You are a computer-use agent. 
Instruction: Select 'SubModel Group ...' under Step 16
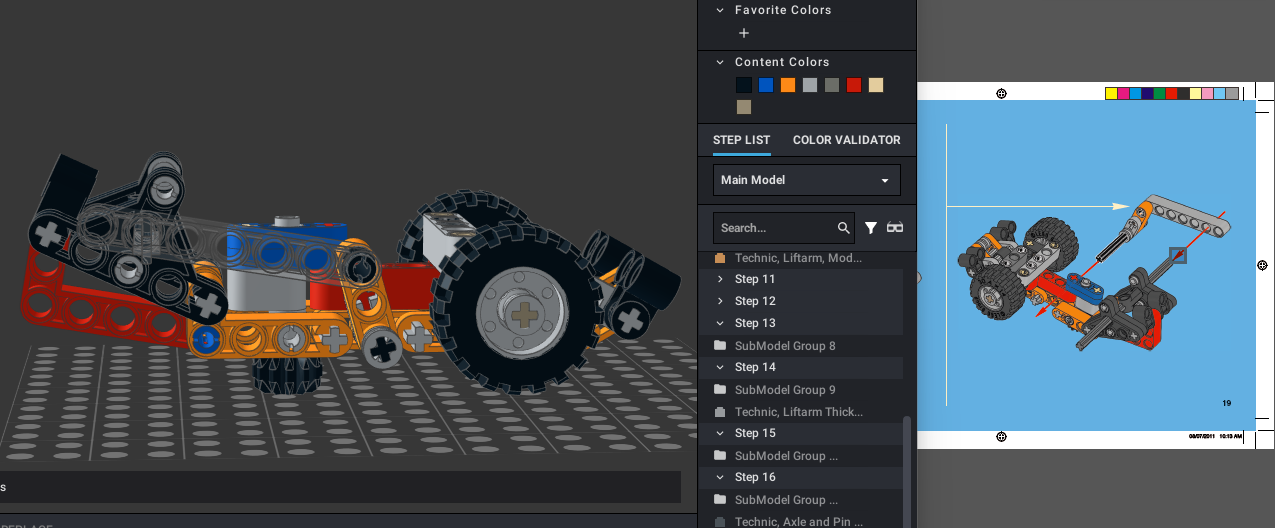800,500
